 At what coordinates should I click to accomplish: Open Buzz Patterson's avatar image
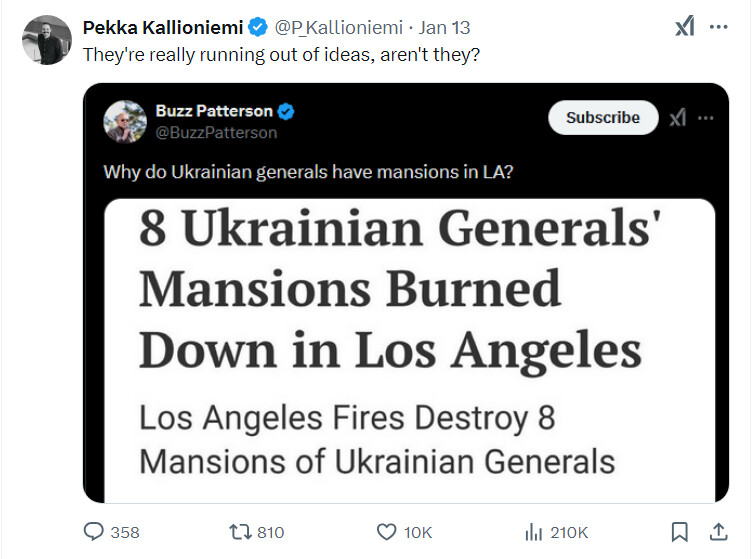(125, 122)
